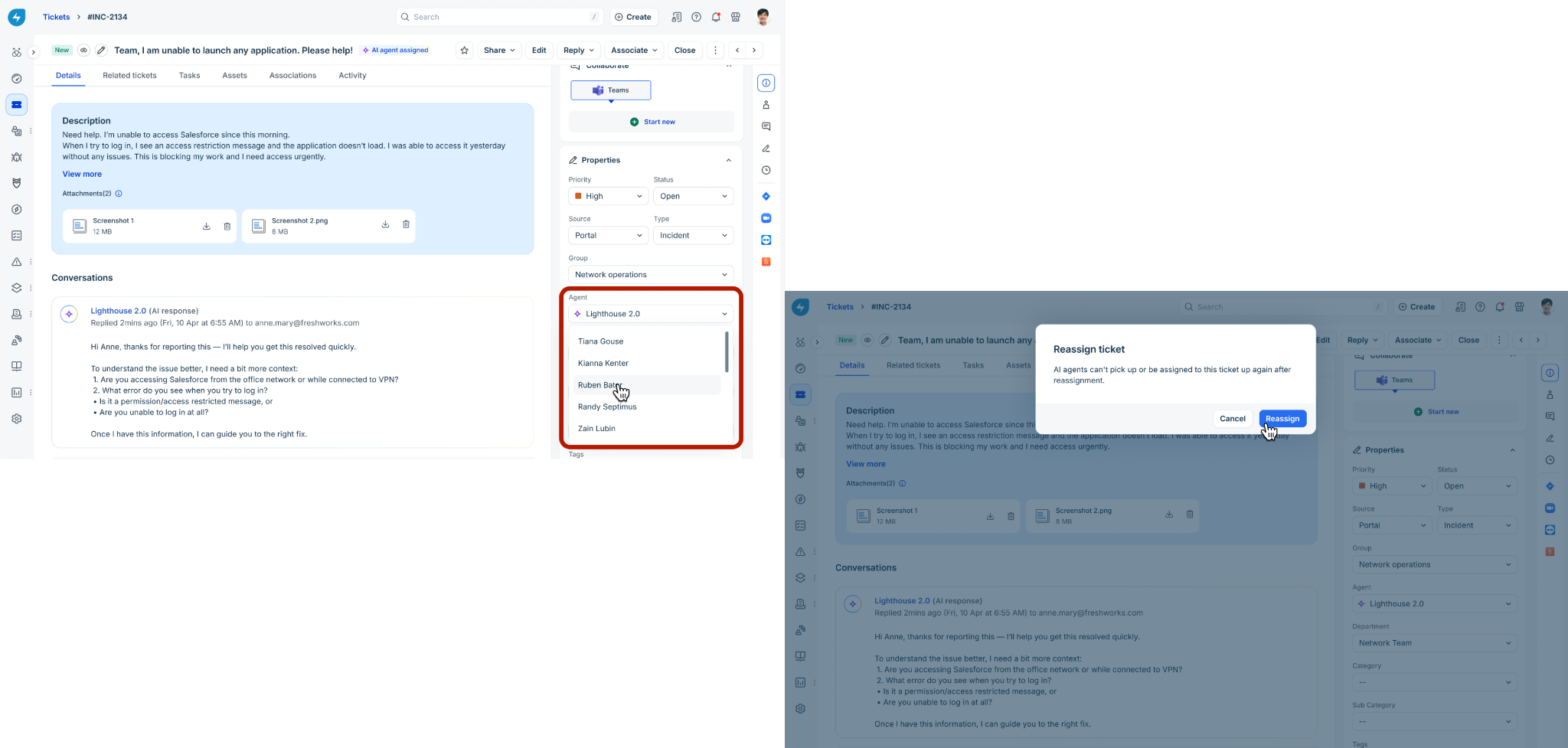The width and height of the screenshot is (1568, 748).
Task: Open the gauge dashboard icon in undimmed sidebar
Action: pos(16,79)
